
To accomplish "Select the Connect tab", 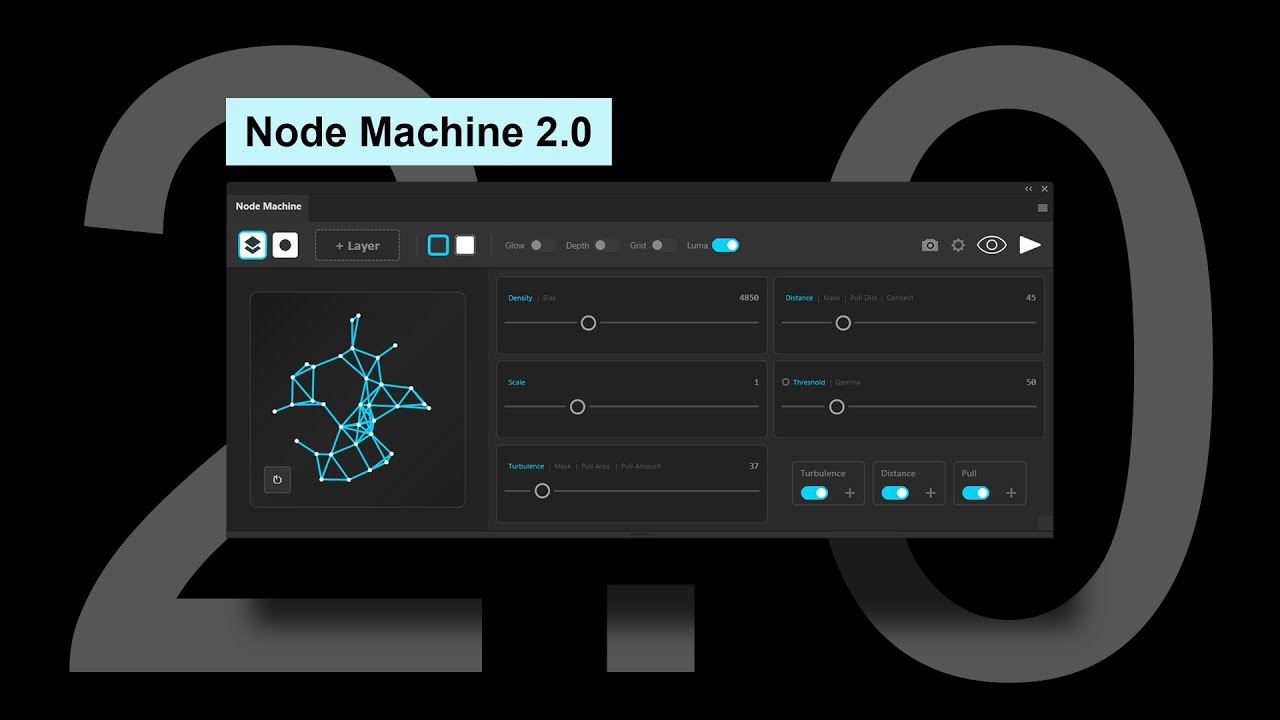I will tap(900, 298).
